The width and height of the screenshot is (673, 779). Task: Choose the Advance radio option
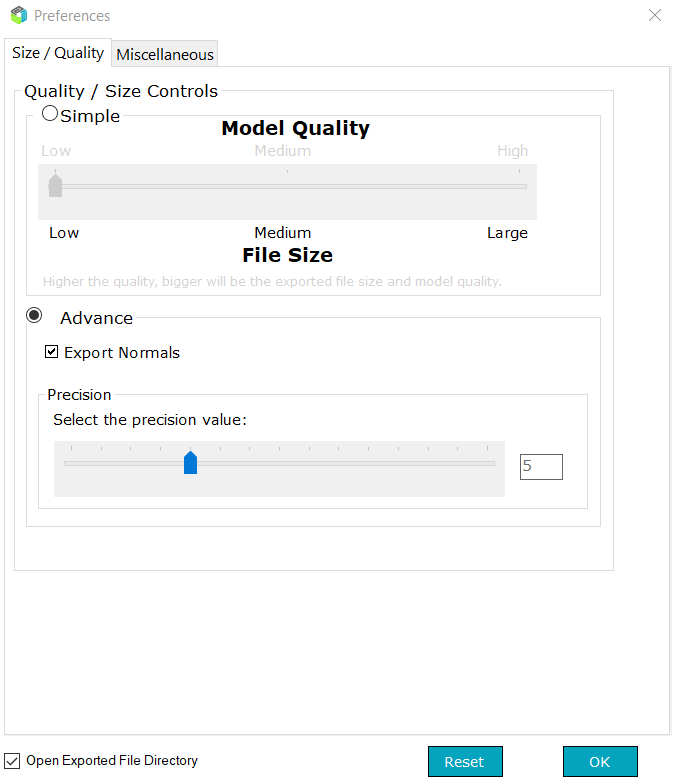[35, 316]
